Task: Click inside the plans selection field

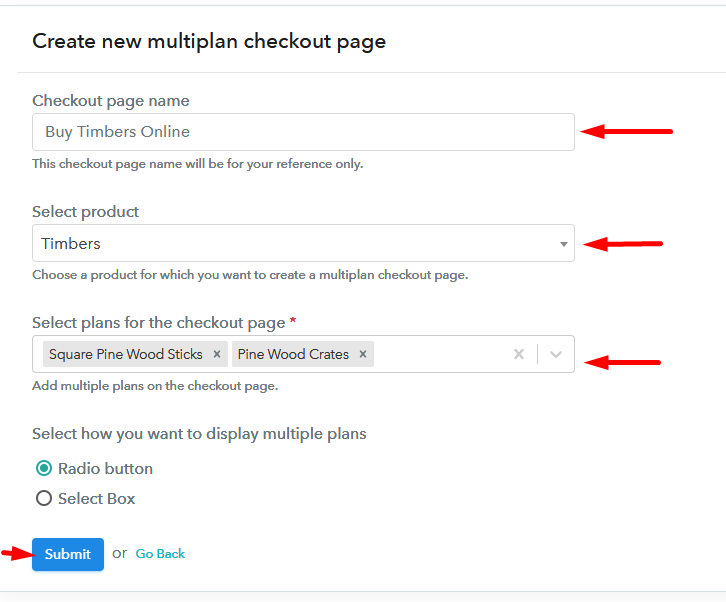Action: (x=303, y=354)
